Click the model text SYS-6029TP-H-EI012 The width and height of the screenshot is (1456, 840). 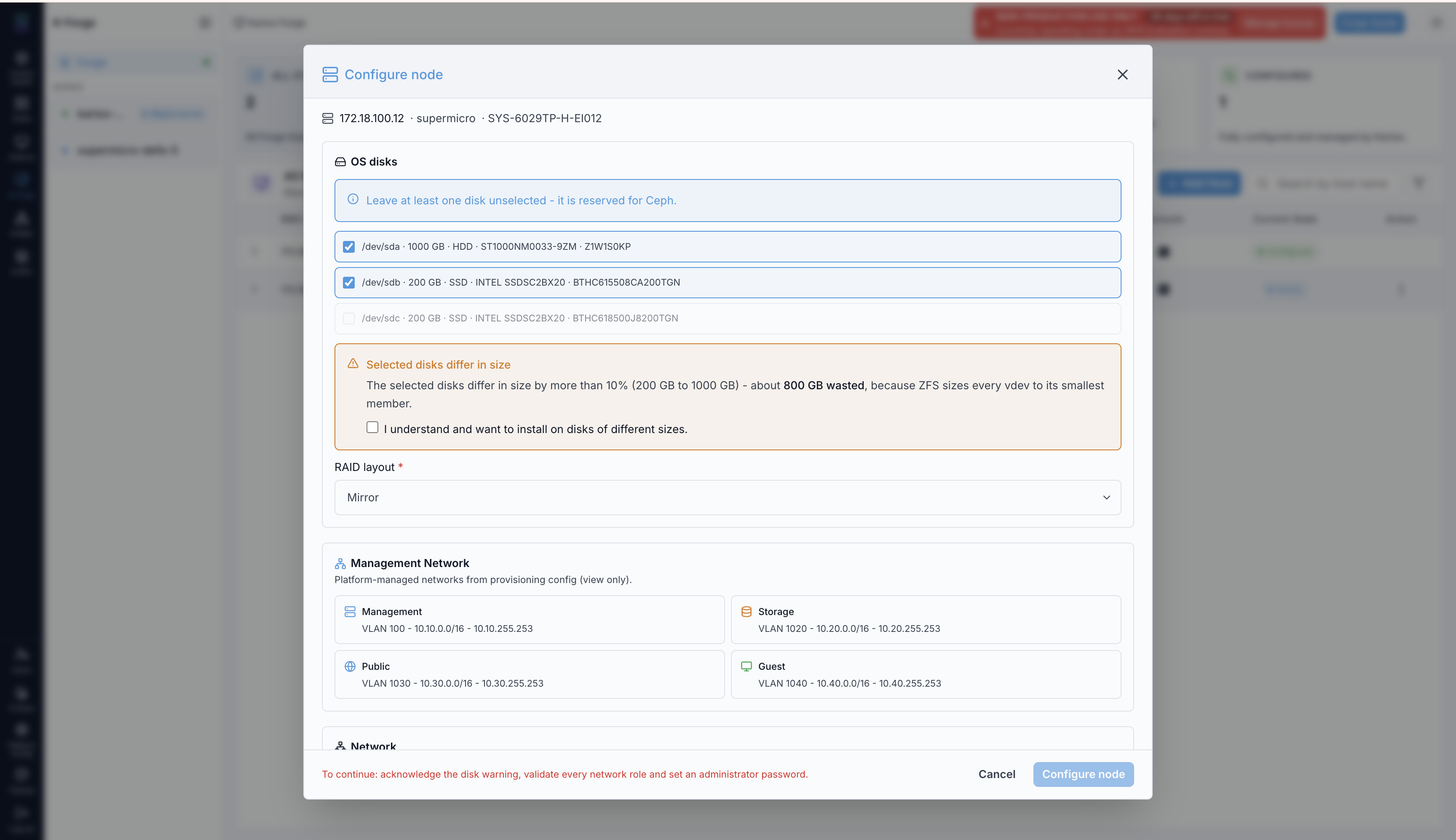[x=545, y=118]
